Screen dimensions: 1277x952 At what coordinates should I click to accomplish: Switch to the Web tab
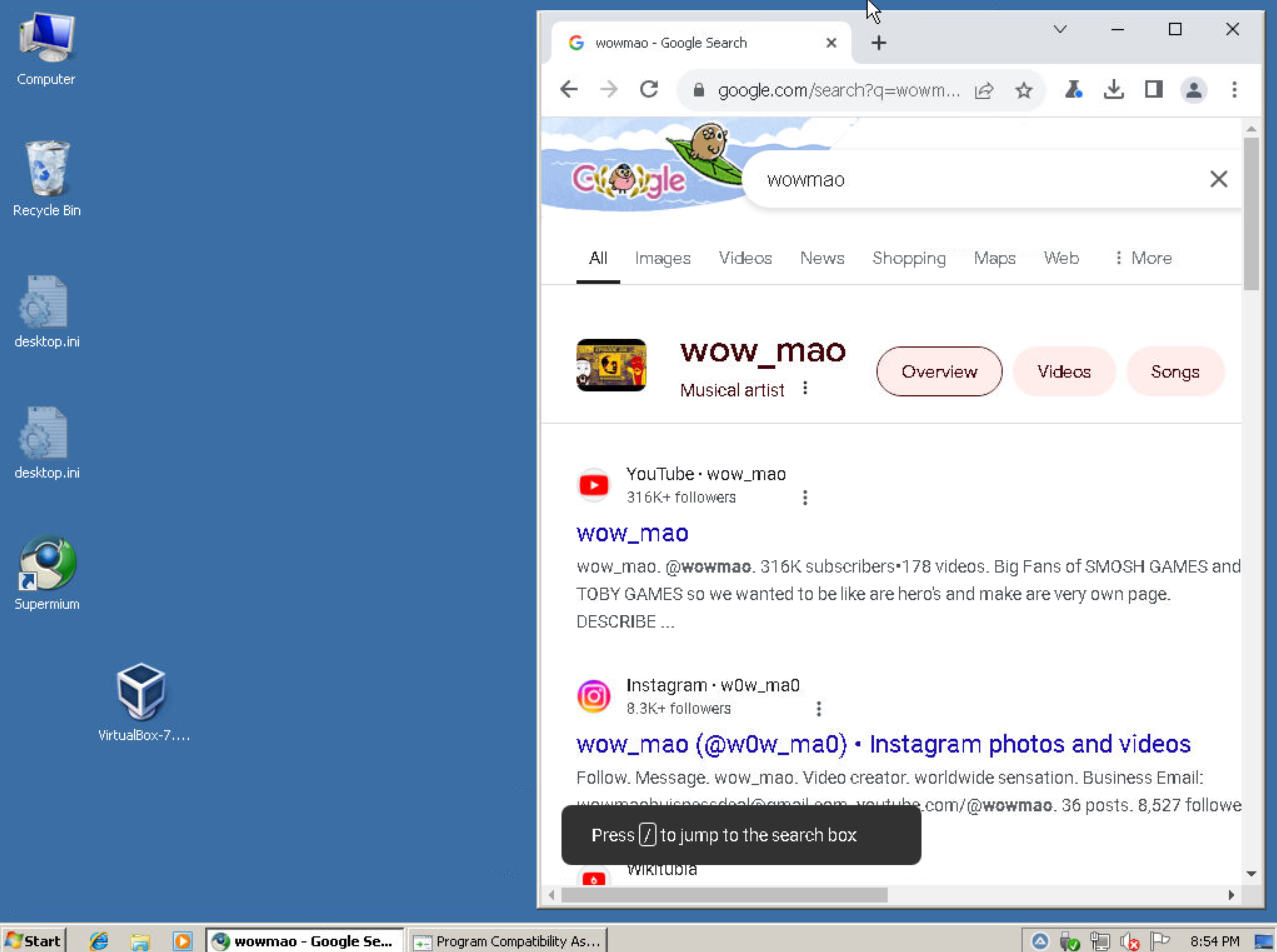click(1061, 258)
